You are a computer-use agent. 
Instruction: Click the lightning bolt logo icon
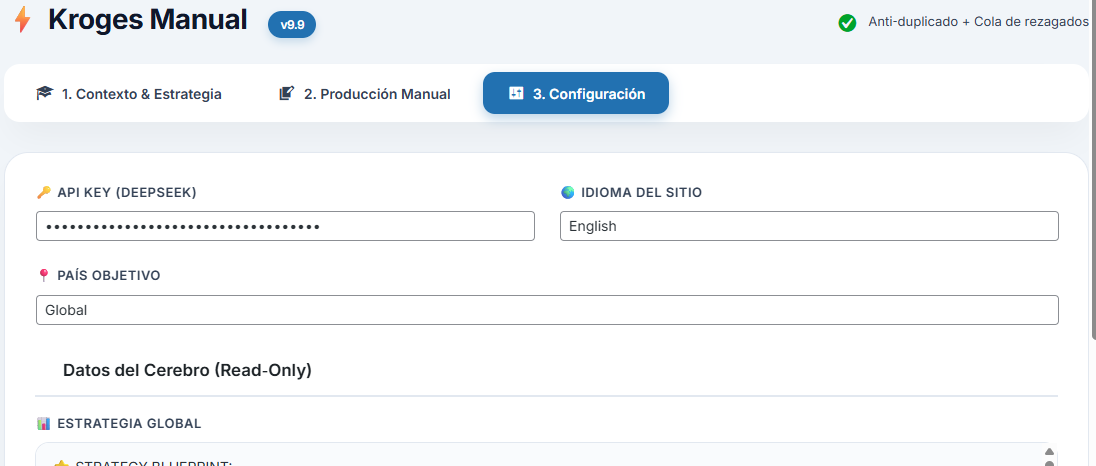point(22,20)
